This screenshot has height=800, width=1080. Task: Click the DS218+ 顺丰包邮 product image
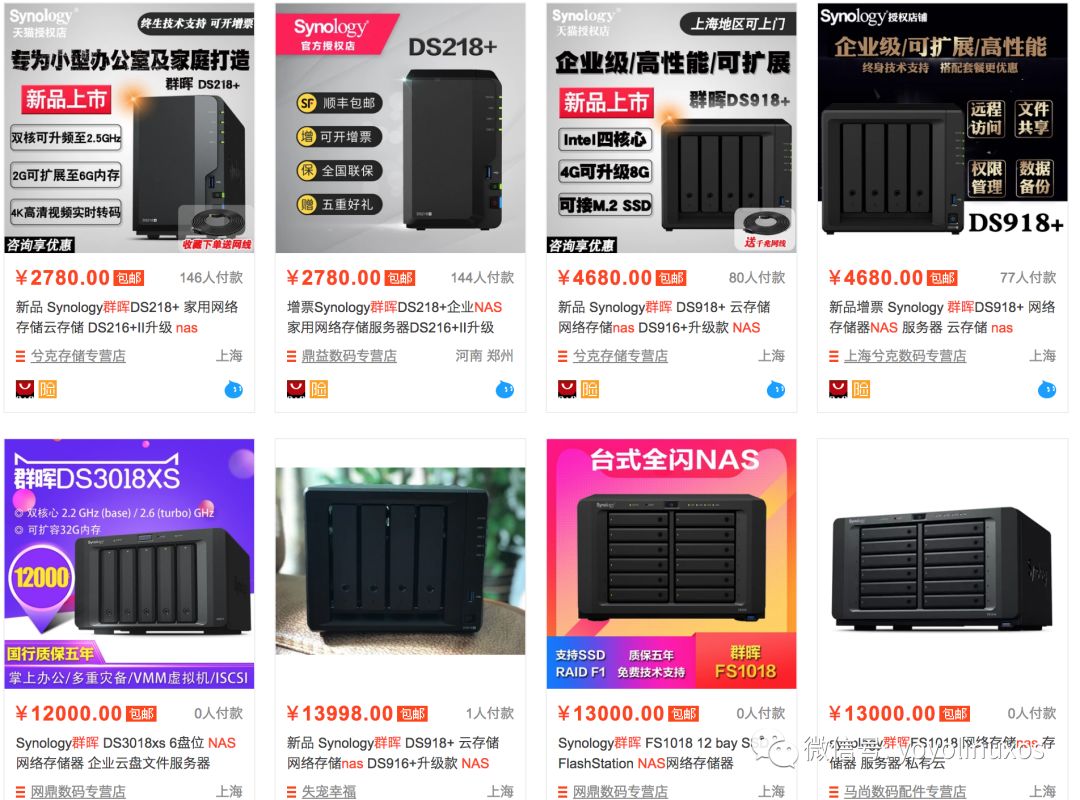[x=400, y=128]
